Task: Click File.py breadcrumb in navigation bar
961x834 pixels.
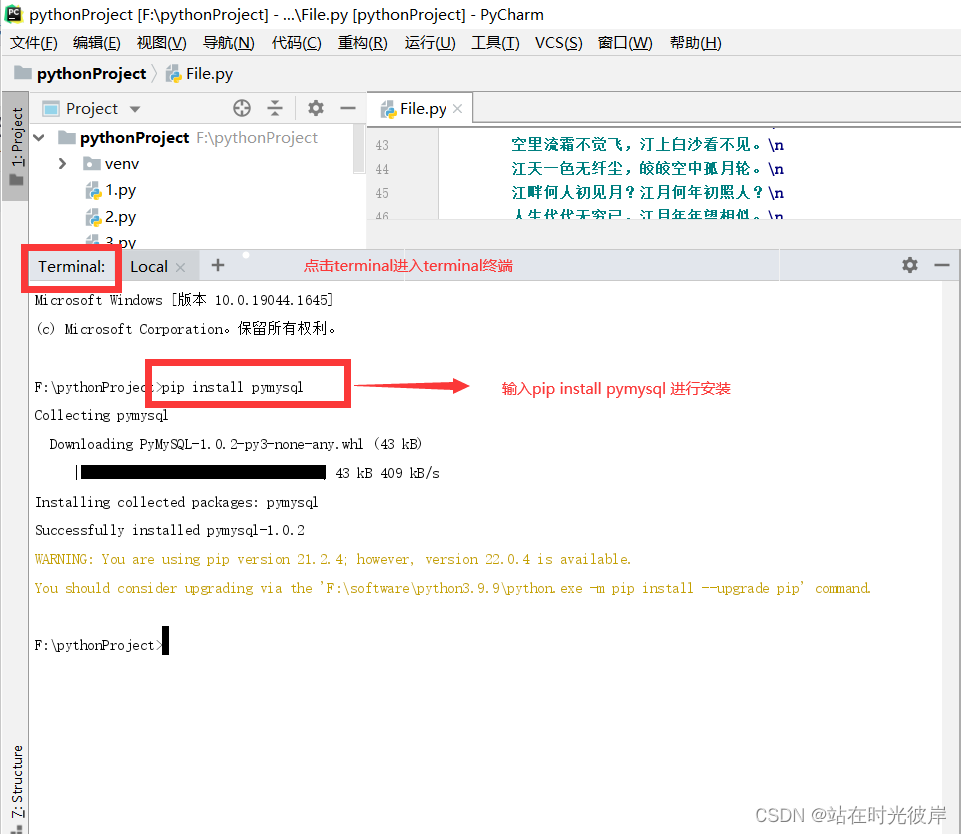Action: [209, 74]
